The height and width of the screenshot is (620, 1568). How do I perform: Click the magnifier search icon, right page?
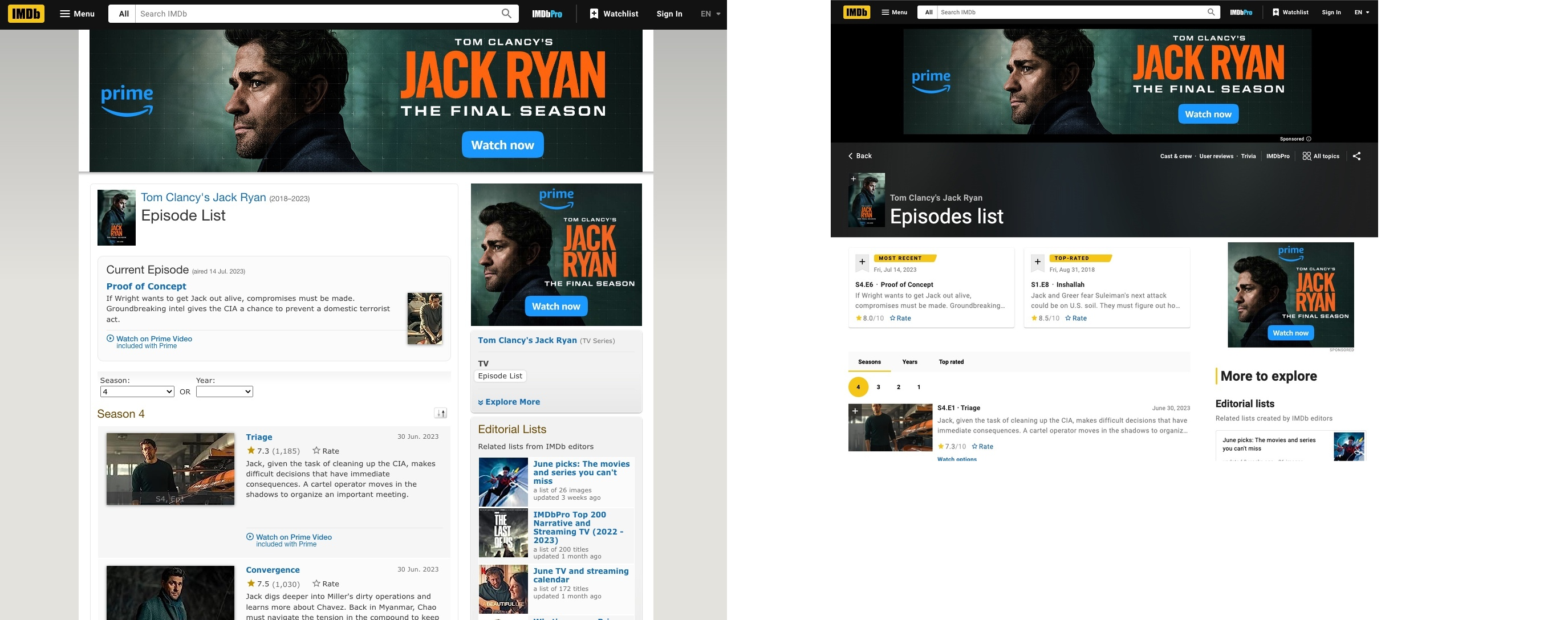coord(1210,12)
